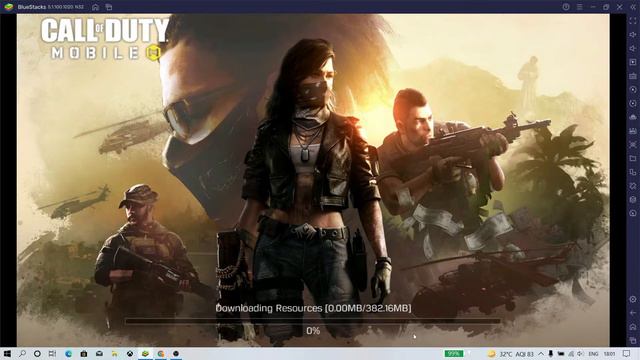Viewport: 640px width, 360px height.
Task: Click the sidebar icon just above the settings gear
Action: coord(633,213)
